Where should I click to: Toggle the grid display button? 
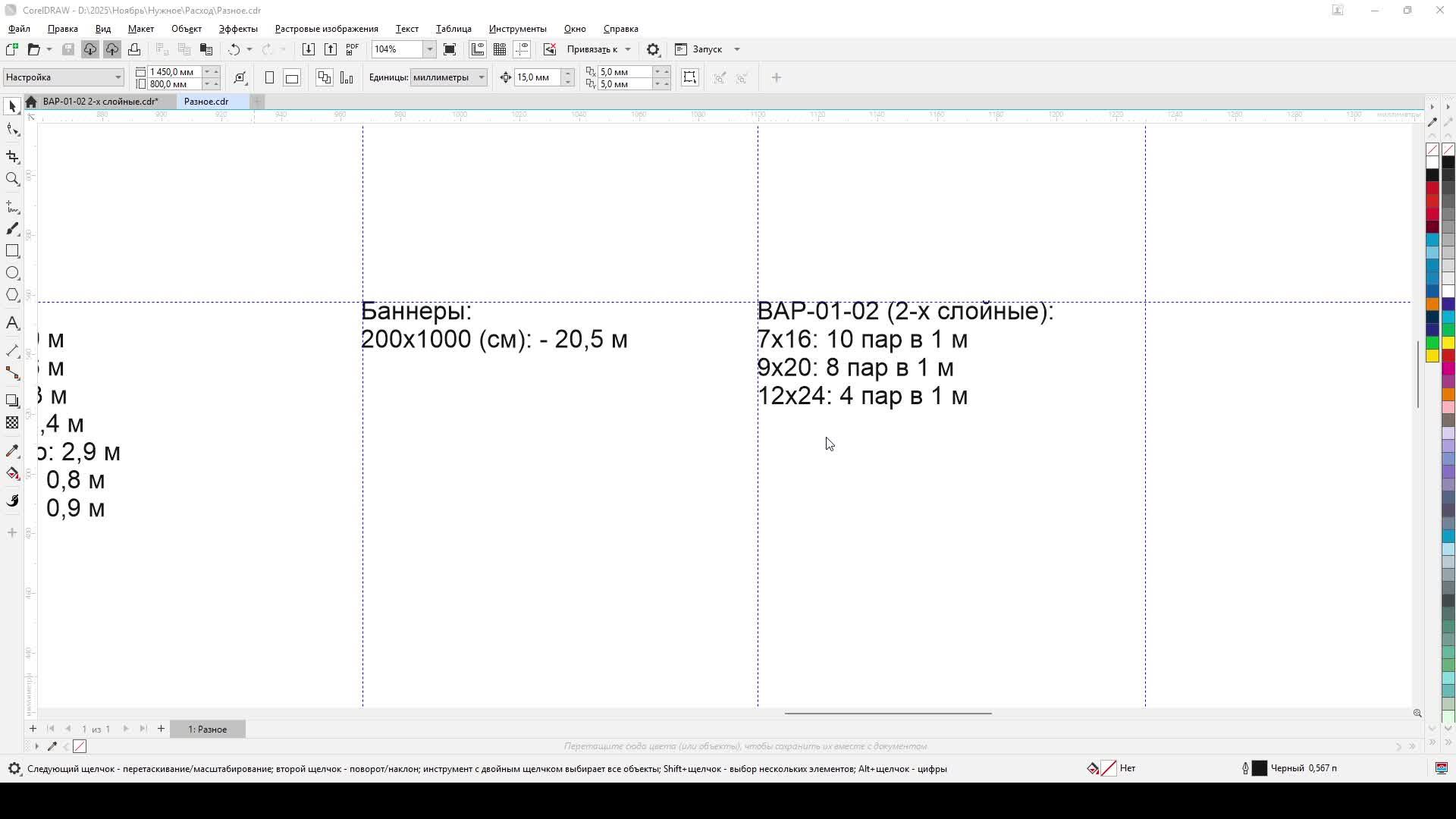click(500, 49)
